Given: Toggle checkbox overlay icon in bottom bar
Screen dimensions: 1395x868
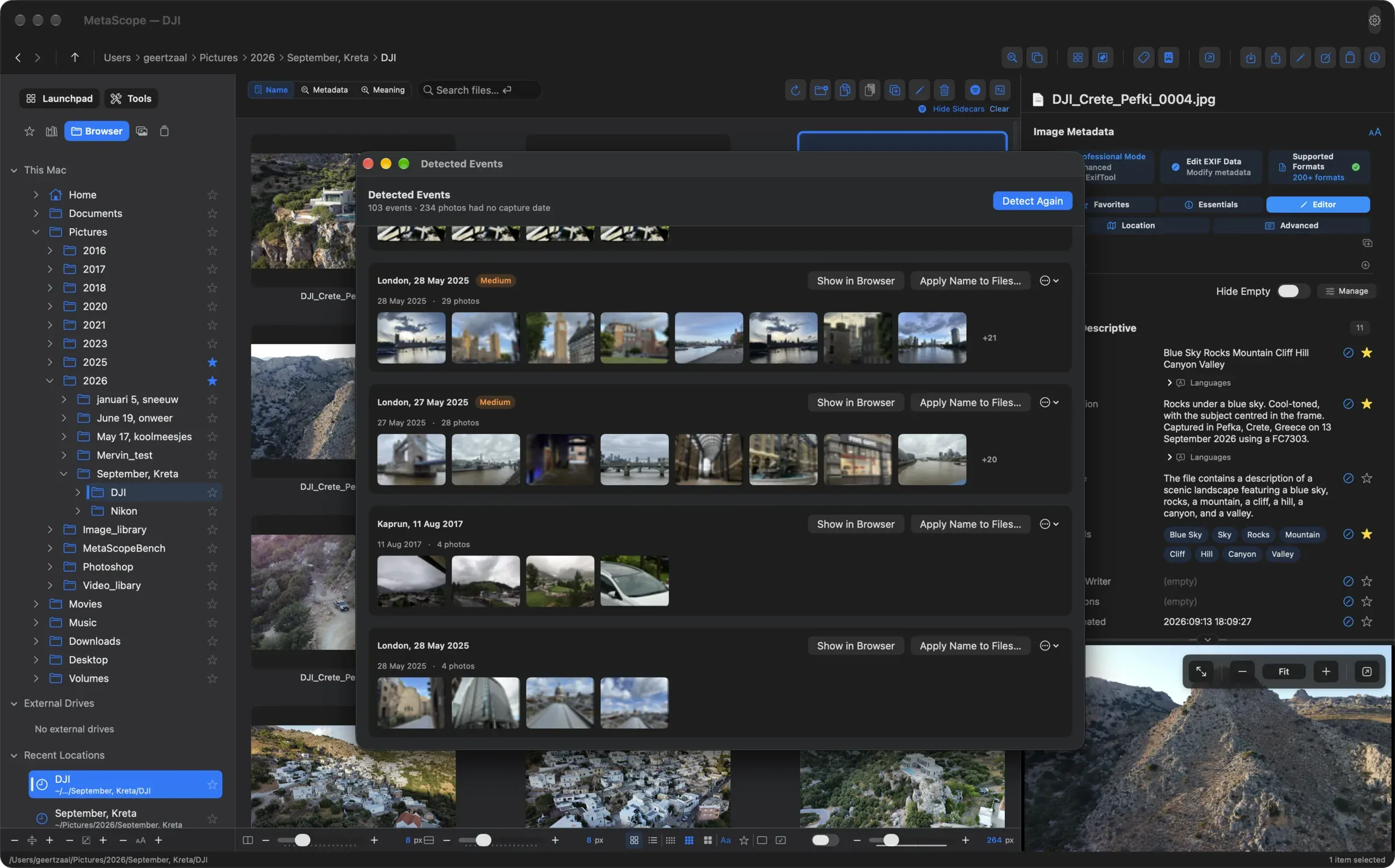Looking at the screenshot, I should 780,840.
